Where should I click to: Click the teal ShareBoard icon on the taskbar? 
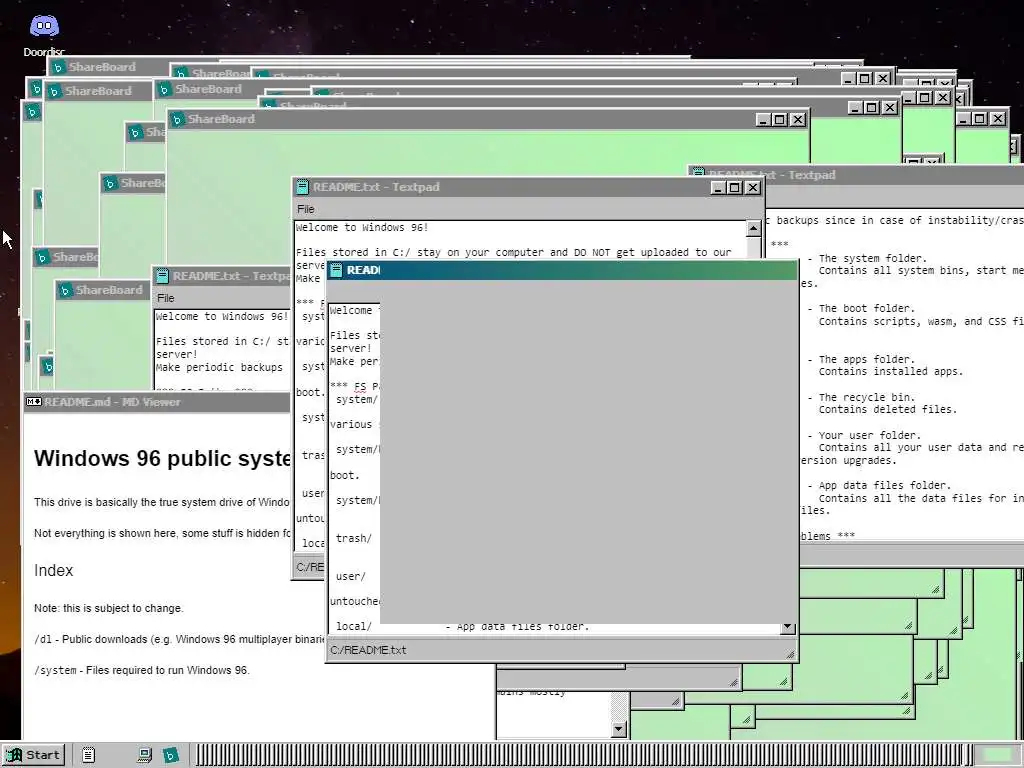click(x=170, y=755)
